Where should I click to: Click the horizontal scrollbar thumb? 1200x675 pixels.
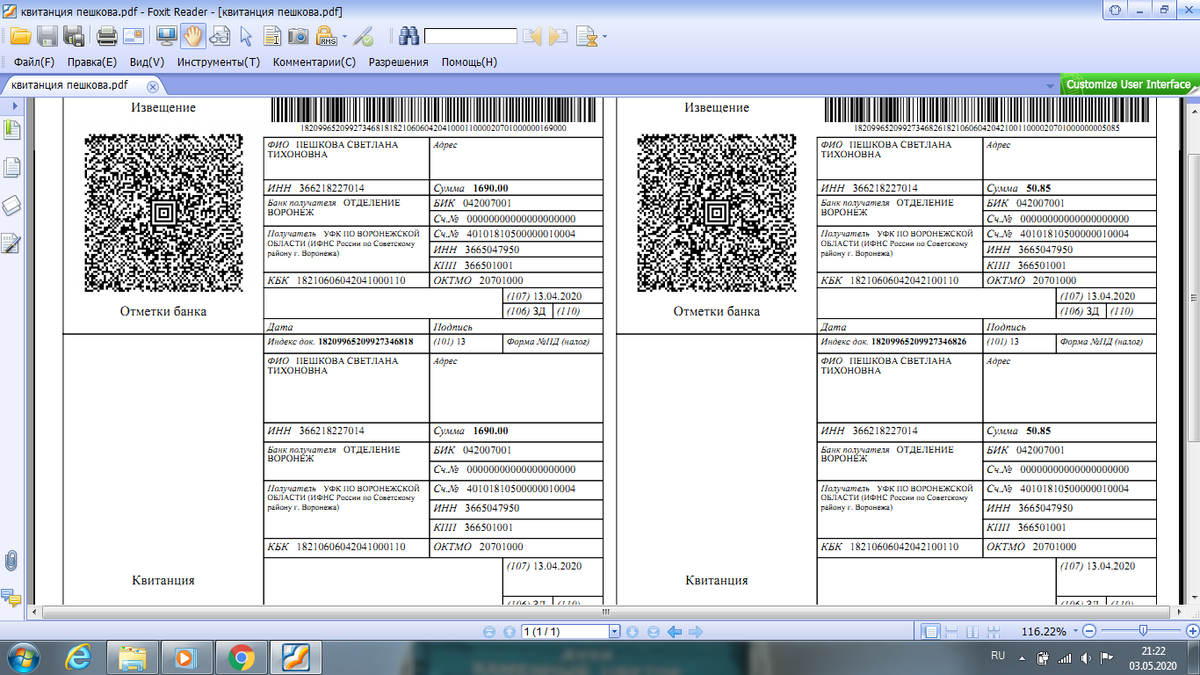[x=604, y=611]
